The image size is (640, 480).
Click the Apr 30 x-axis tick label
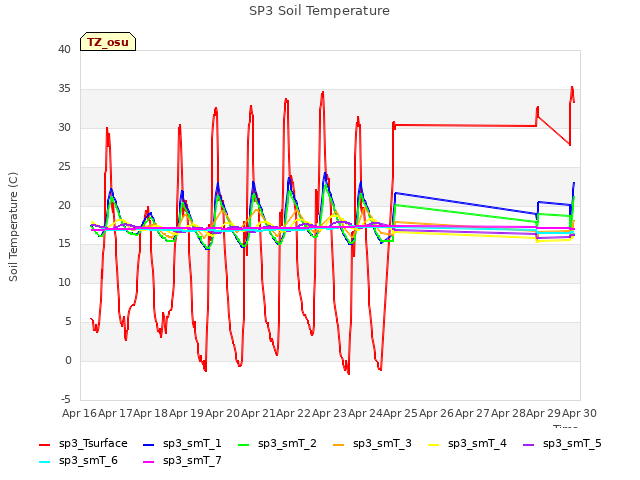click(x=579, y=413)
